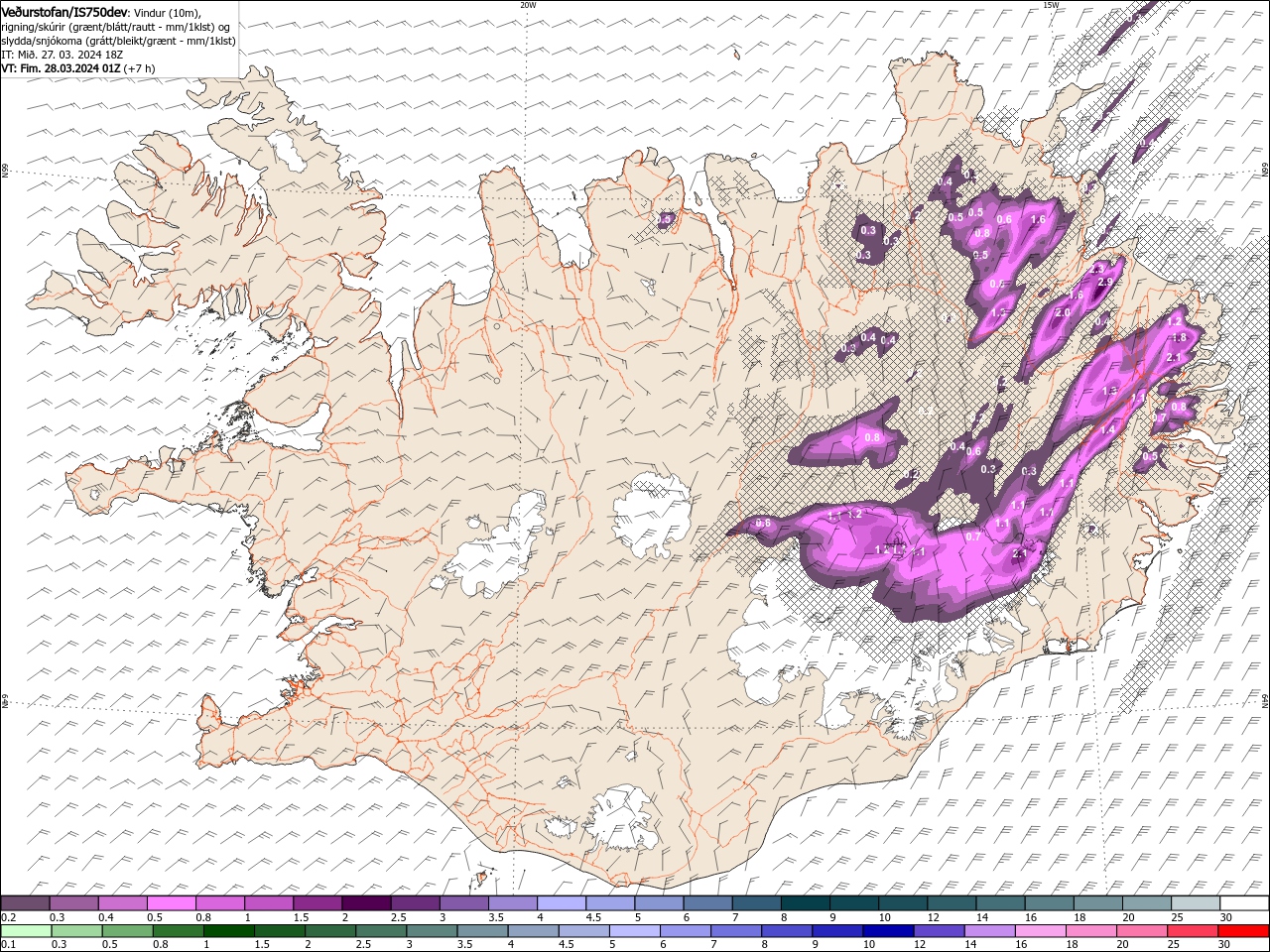
Task: Click top legend swatch starting at 0.4
Action: (x=123, y=903)
